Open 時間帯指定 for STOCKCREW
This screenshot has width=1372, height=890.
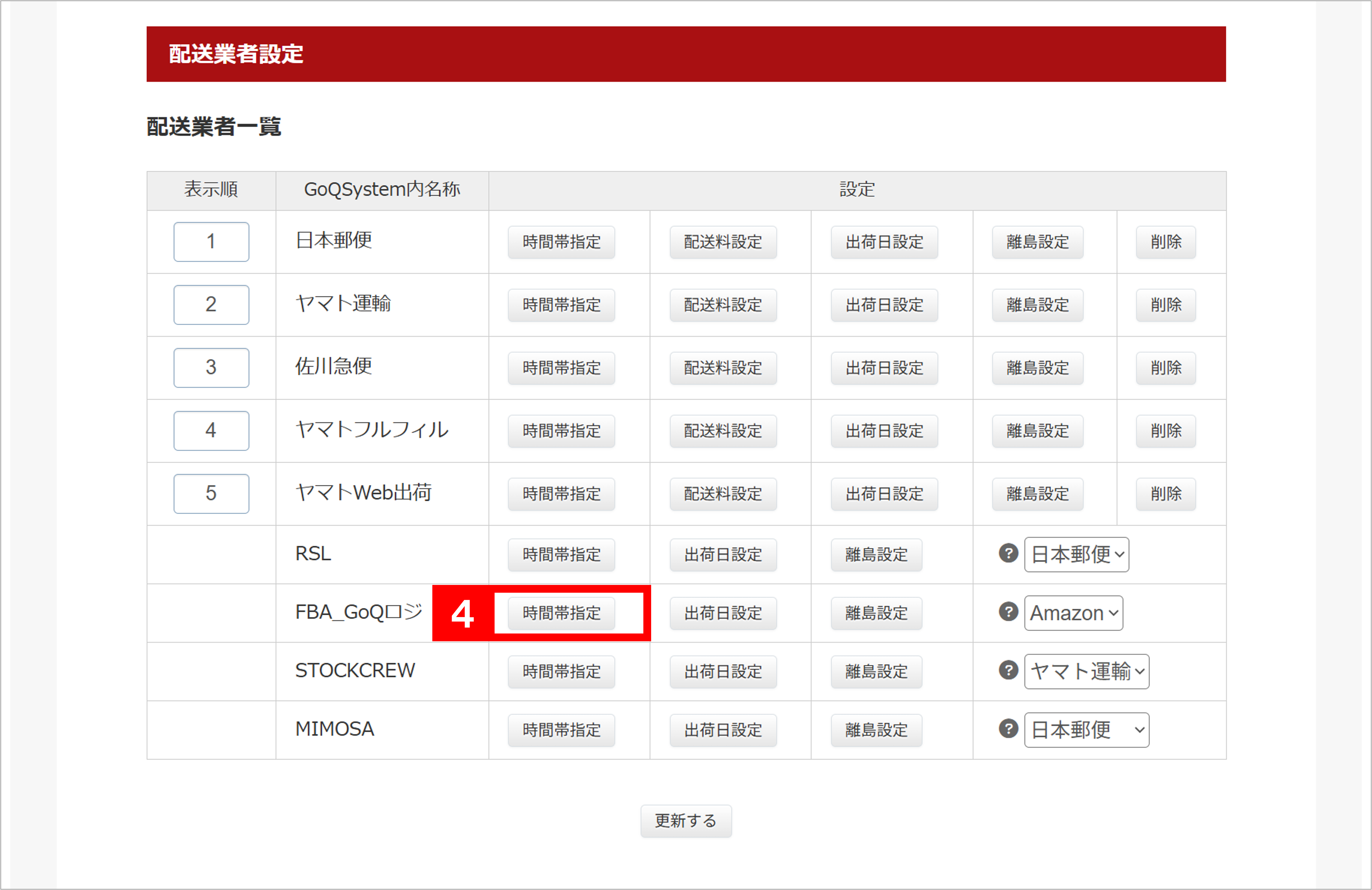(561, 672)
